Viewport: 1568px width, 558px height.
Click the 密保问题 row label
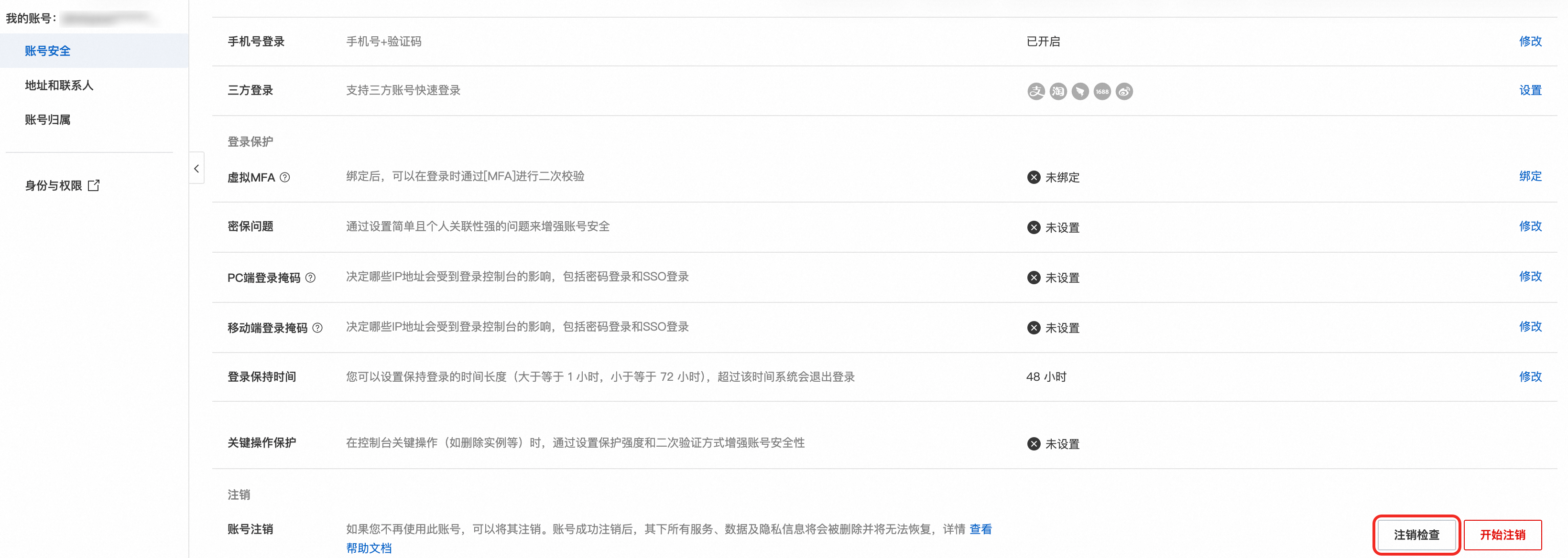(250, 226)
